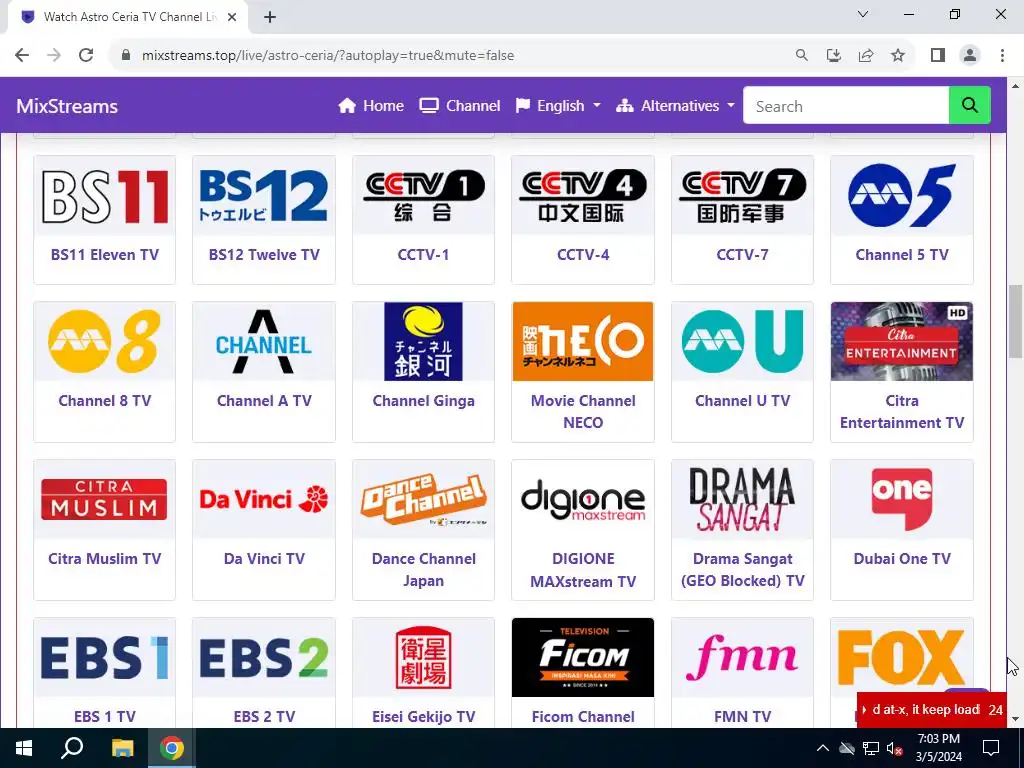This screenshot has width=1024, height=768.
Task: Click the Drama Sangat logo
Action: [743, 500]
